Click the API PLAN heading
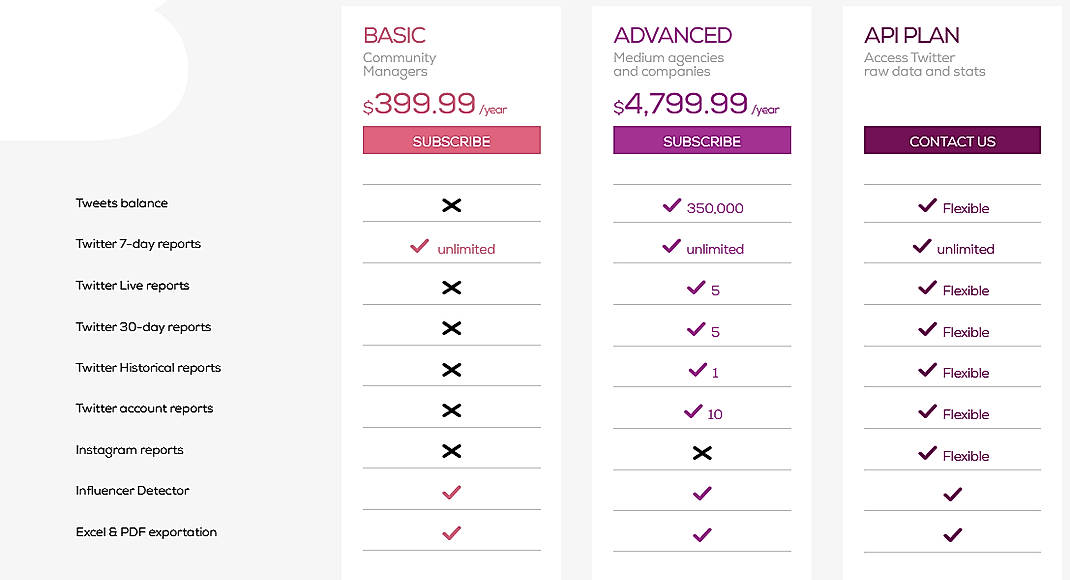The image size is (1070, 580). click(x=911, y=35)
